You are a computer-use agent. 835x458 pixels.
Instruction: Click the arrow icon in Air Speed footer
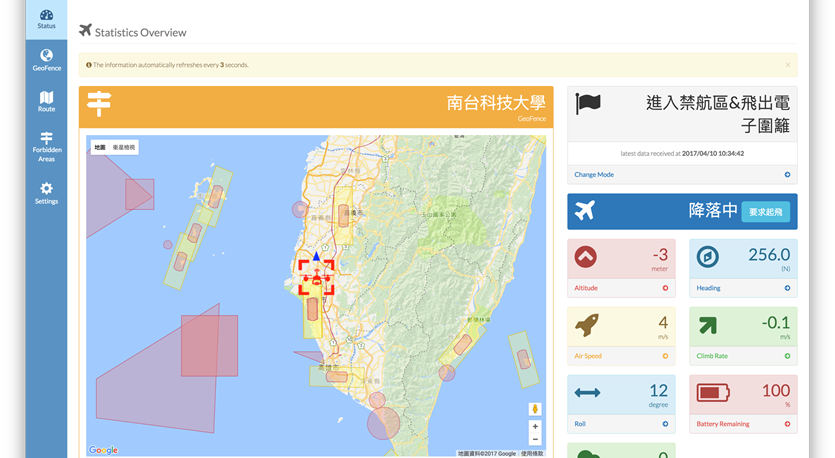(x=665, y=356)
